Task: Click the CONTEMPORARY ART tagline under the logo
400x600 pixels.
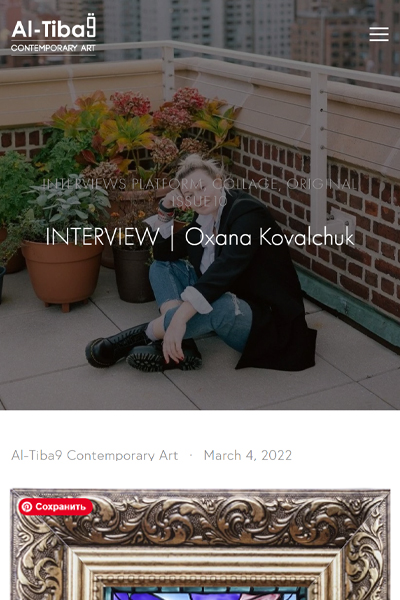Action: [53, 48]
